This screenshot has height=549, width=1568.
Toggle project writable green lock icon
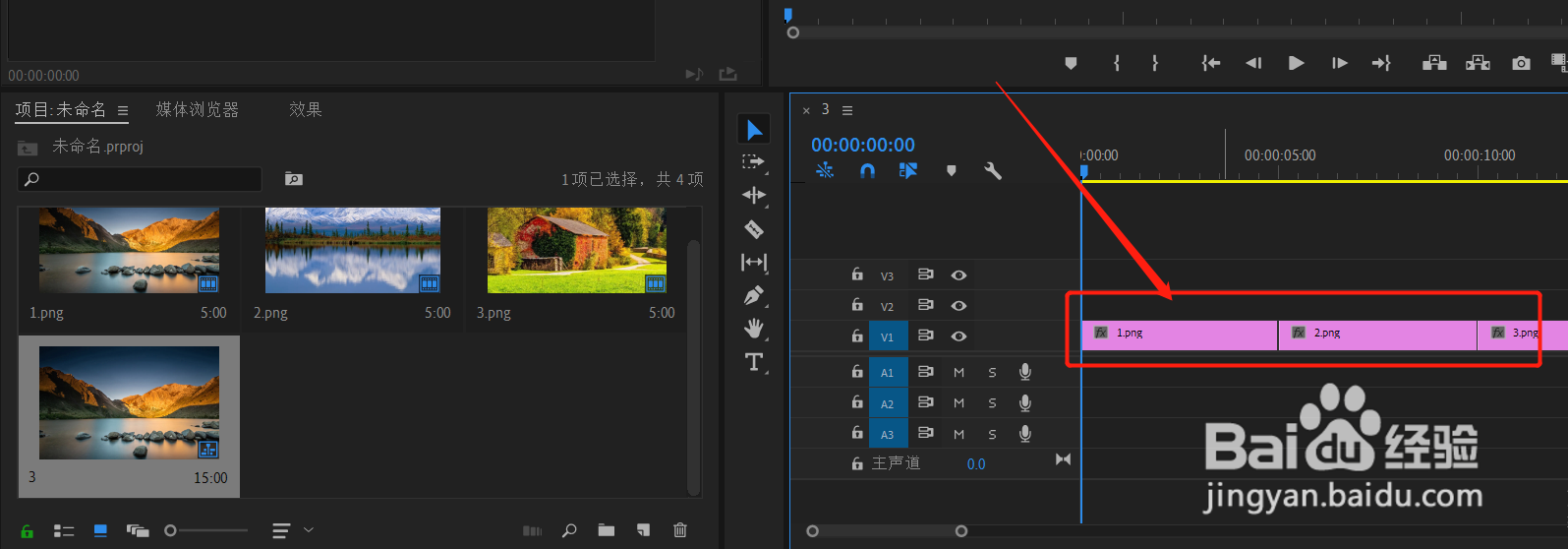point(28,531)
